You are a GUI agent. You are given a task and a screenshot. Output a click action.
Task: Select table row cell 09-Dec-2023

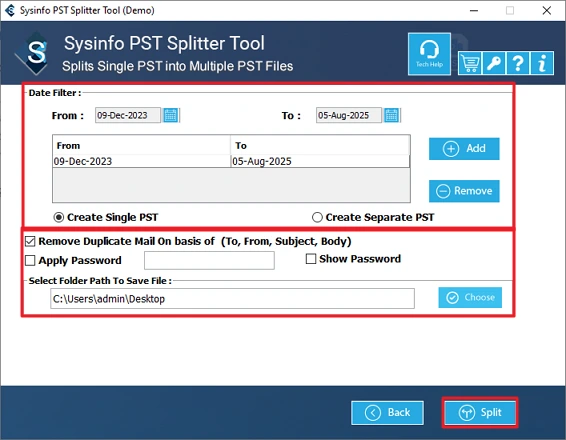click(142, 161)
